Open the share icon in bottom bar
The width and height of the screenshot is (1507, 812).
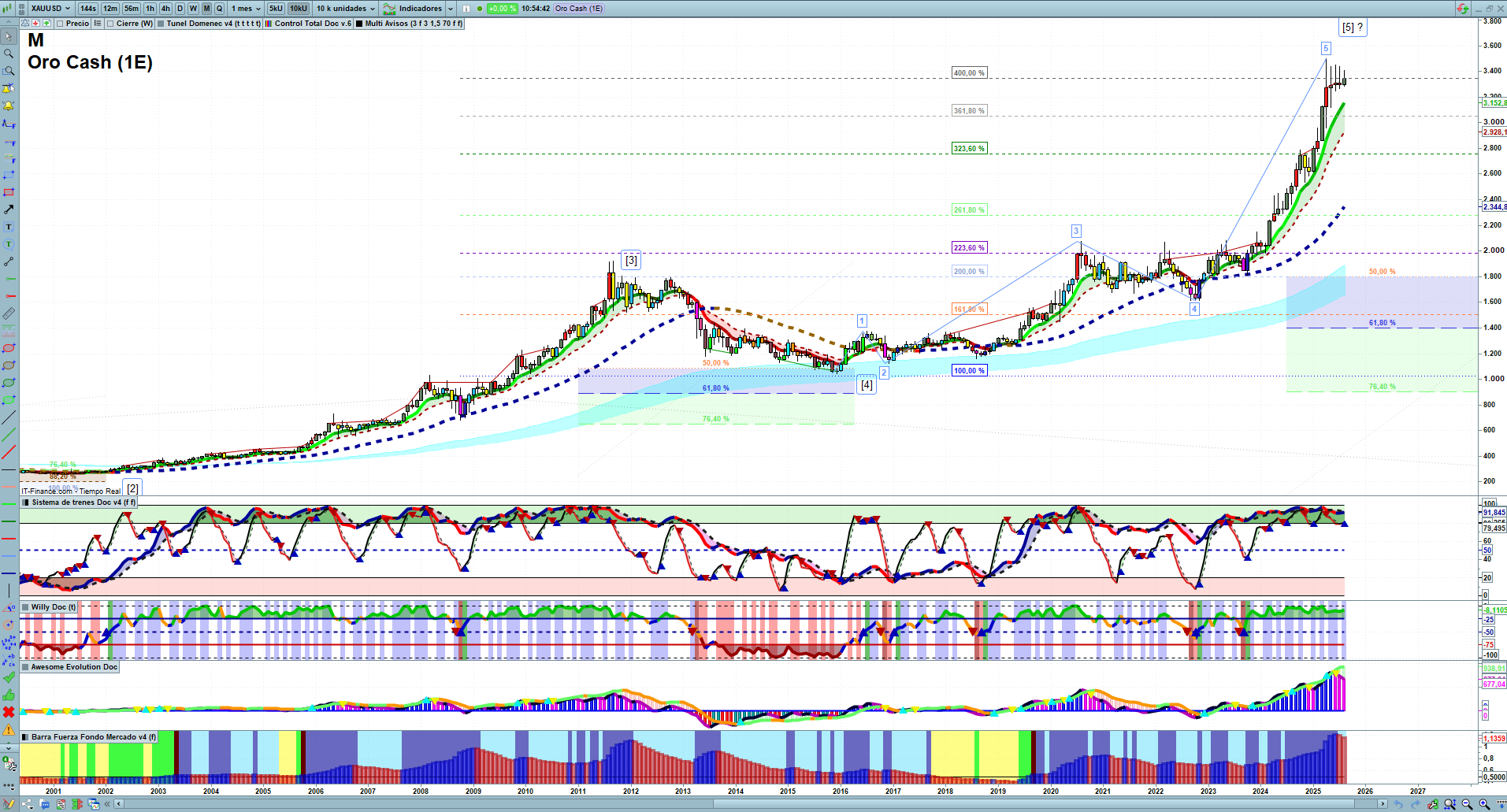(28, 804)
